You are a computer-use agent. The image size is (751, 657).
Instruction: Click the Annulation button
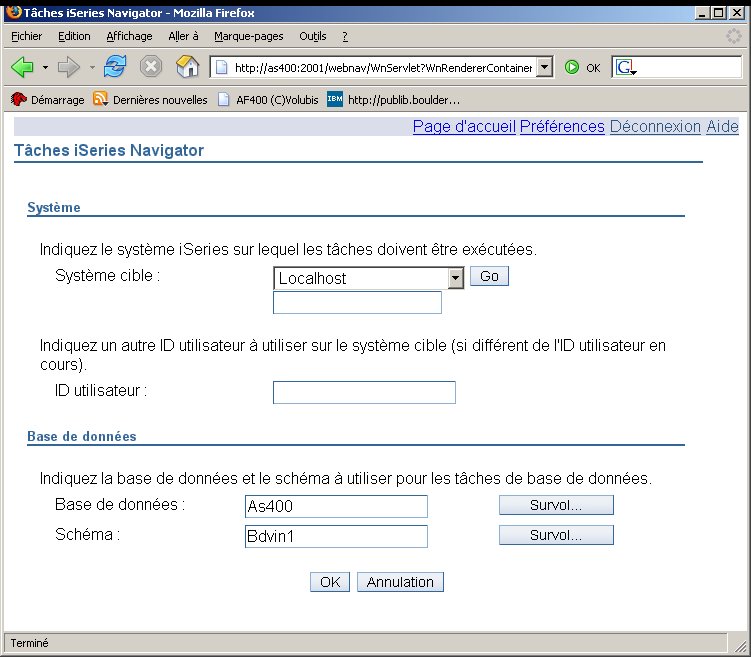pos(400,582)
